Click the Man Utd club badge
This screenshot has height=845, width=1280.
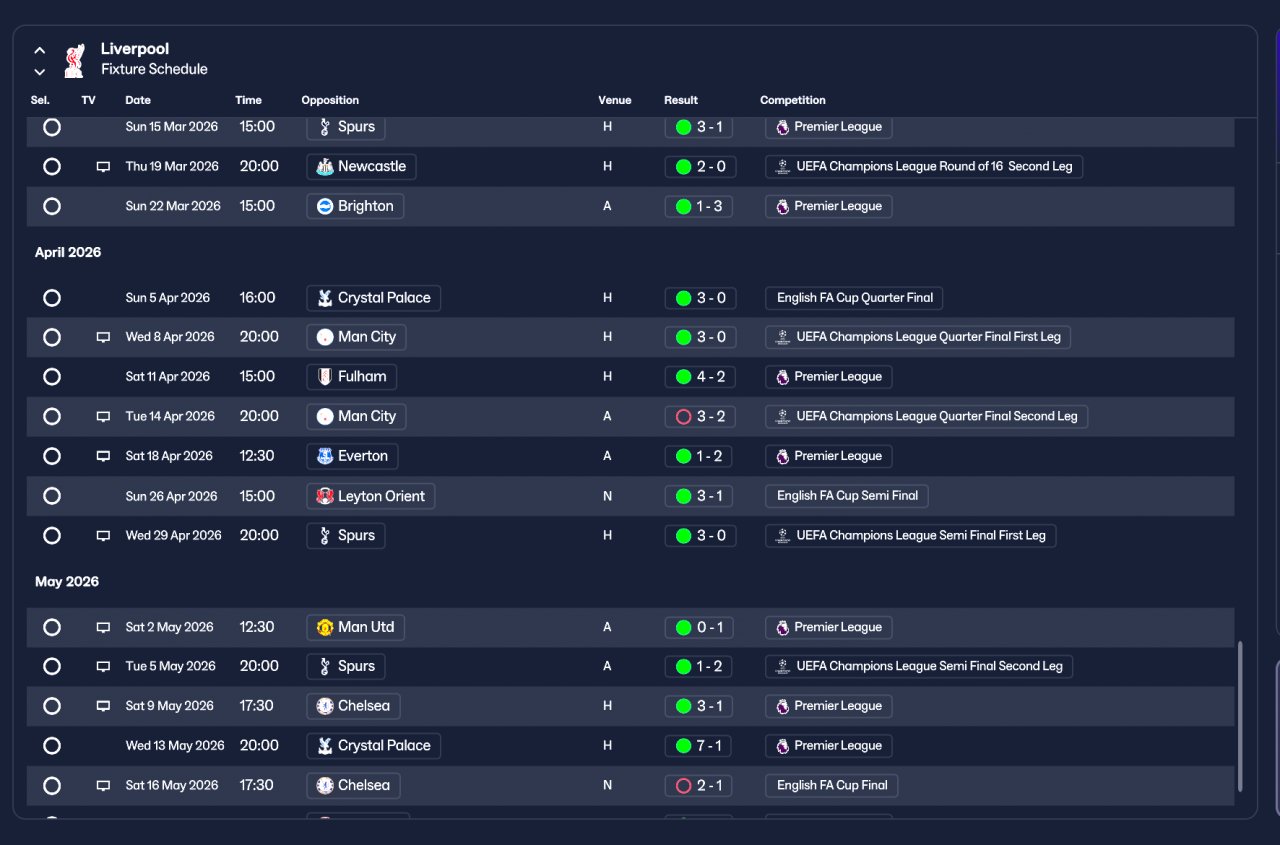[324, 627]
